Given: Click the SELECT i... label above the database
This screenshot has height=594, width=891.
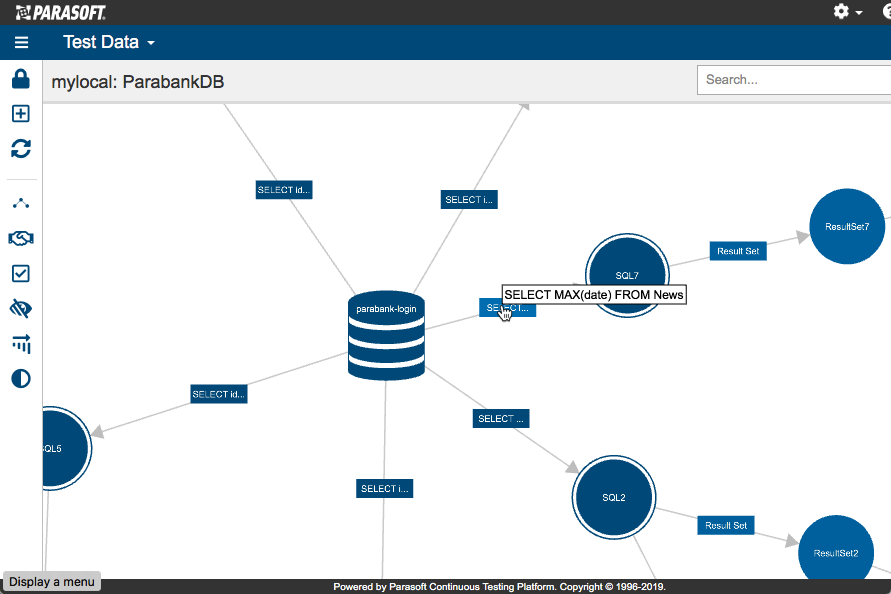Looking at the screenshot, I should pos(469,200).
